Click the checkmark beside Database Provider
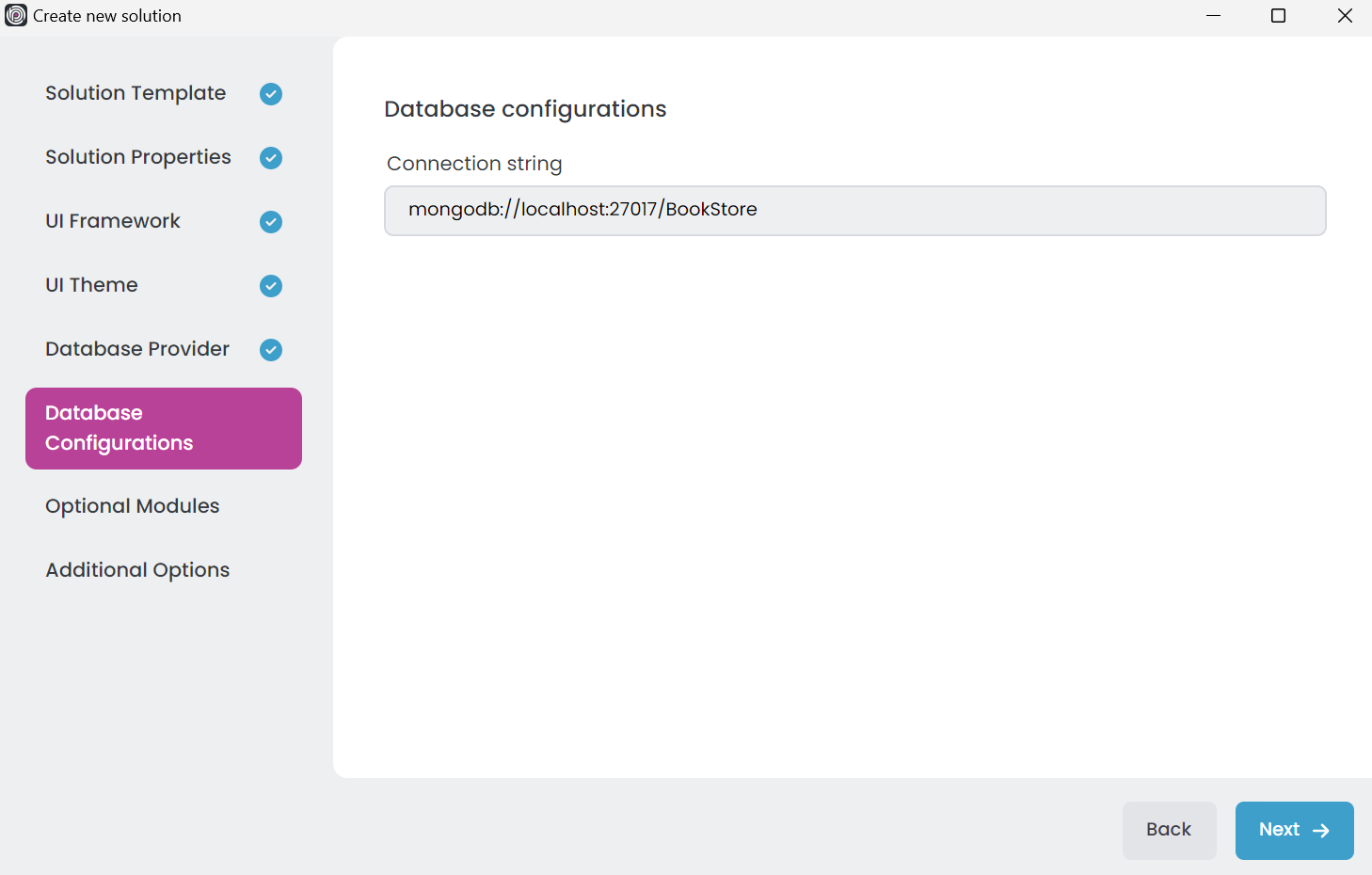Screen dimensions: 1372x875 pyautogui.click(x=271, y=350)
